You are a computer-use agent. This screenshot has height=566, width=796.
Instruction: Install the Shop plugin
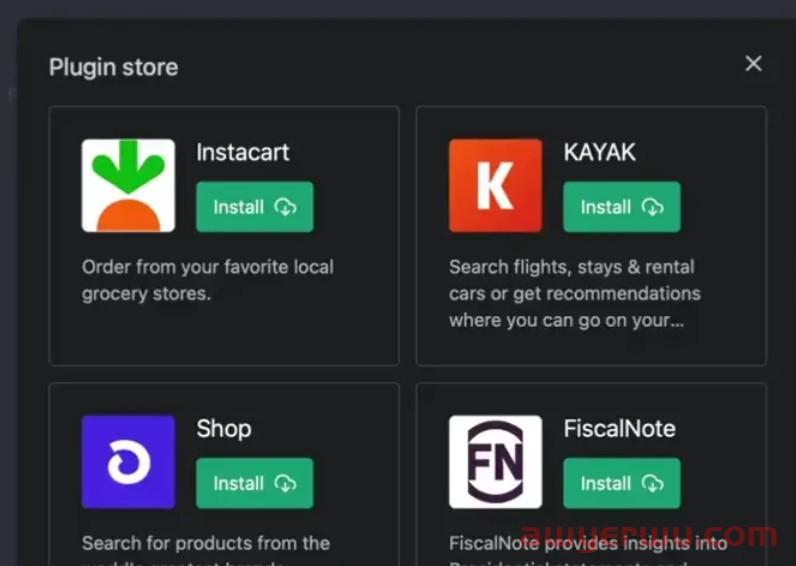pos(255,483)
